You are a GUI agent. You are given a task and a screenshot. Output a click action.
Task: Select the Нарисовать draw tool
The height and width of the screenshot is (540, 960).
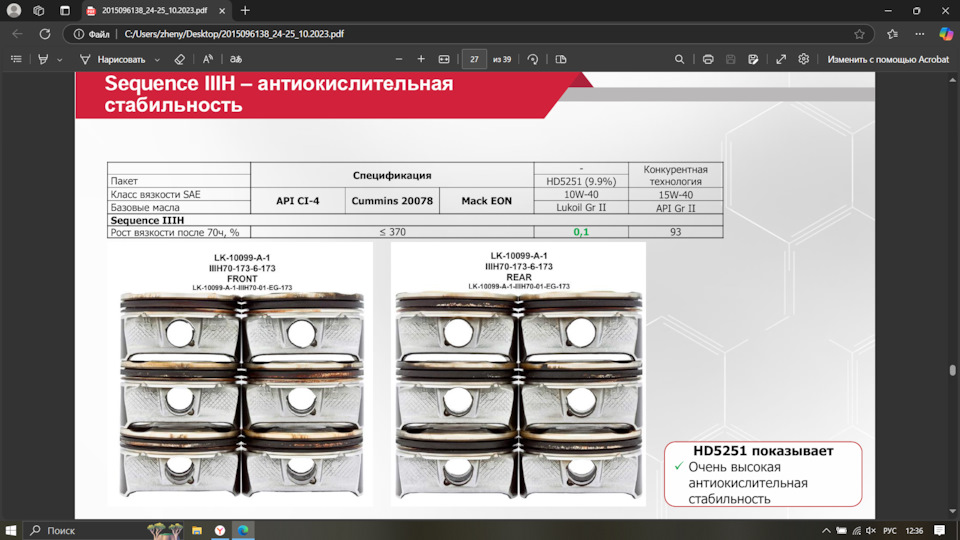click(x=113, y=59)
